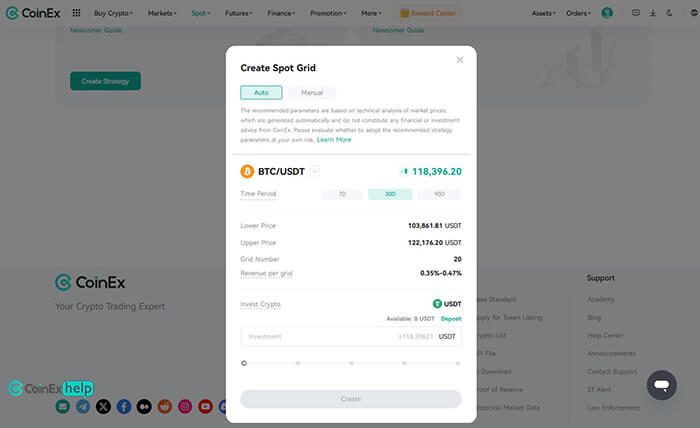Open CoinEx Reddit social icon

tap(165, 406)
